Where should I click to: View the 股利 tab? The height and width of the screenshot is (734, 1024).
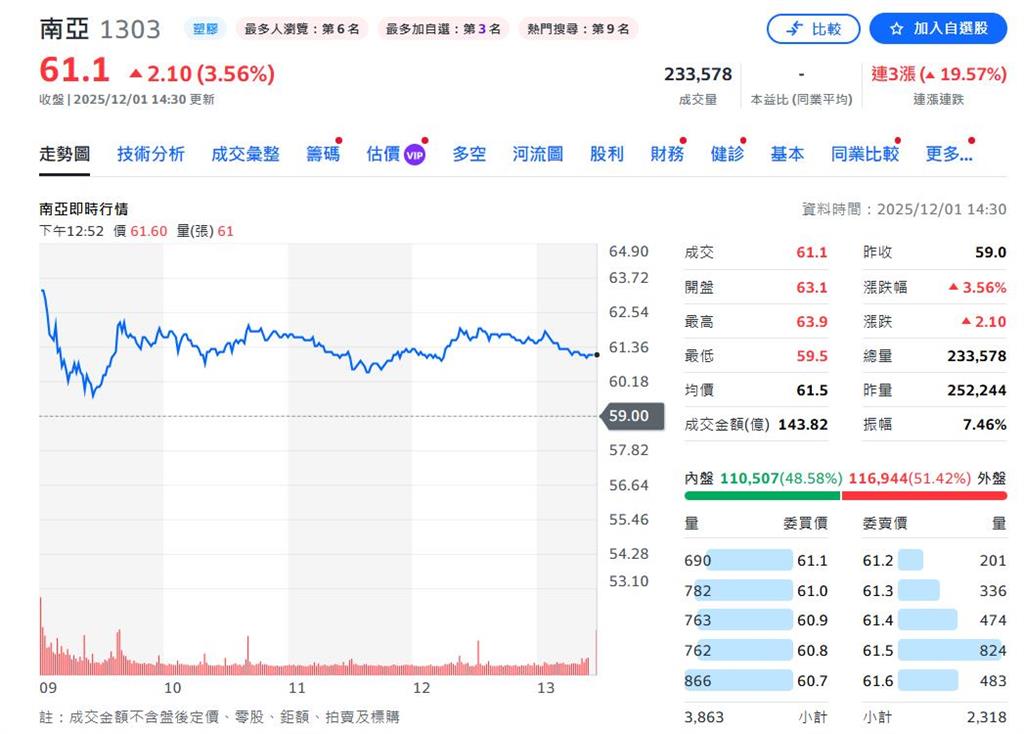tap(606, 154)
